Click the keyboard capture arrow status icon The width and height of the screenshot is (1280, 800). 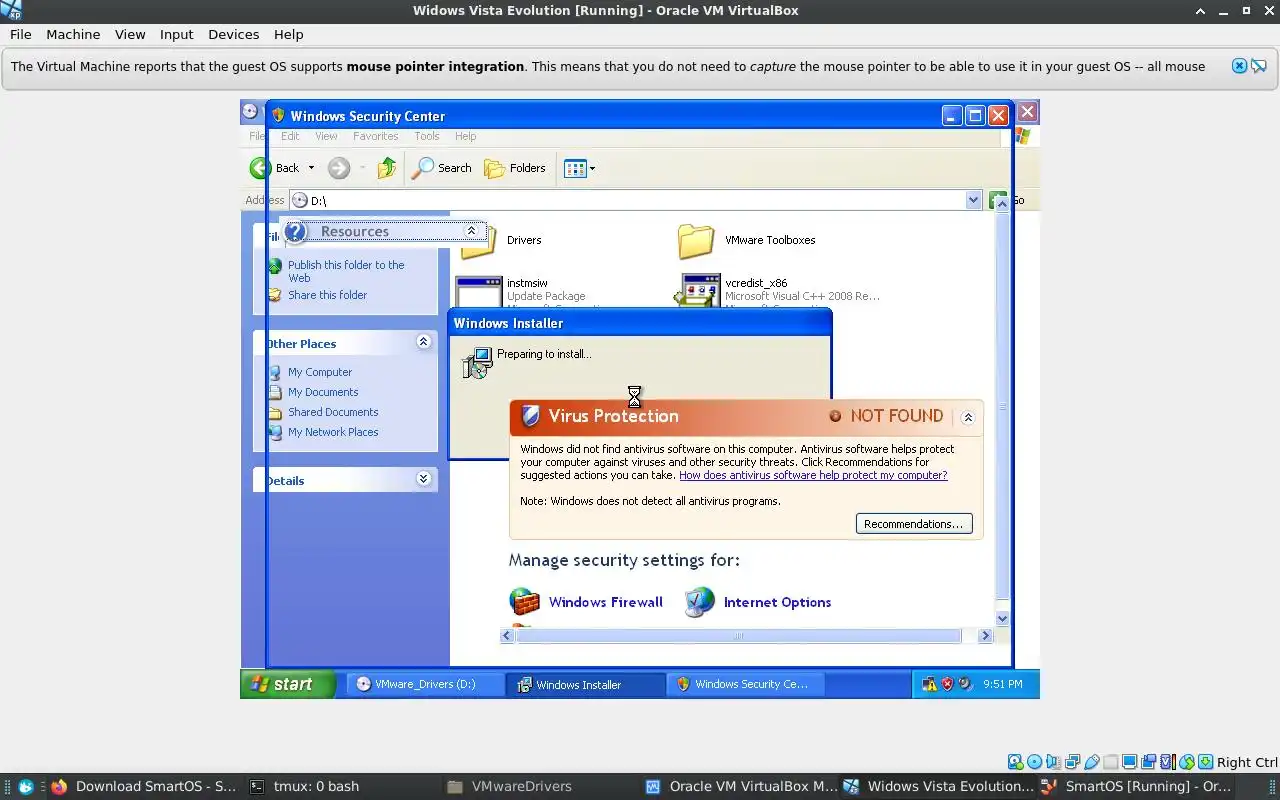(1205, 762)
